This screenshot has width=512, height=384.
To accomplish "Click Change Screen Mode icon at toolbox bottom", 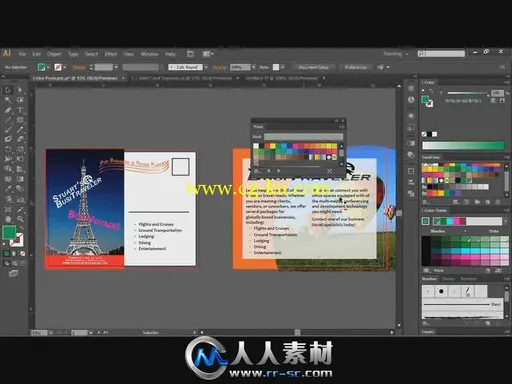I will 13,273.
